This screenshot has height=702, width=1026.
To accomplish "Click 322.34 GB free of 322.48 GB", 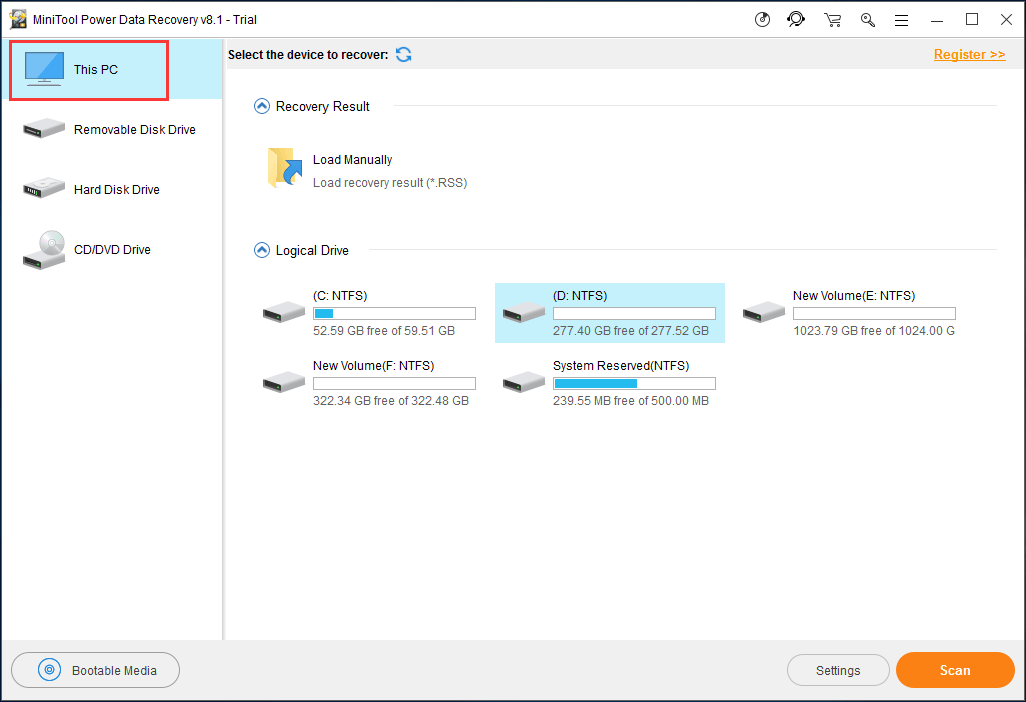I will tap(391, 400).
